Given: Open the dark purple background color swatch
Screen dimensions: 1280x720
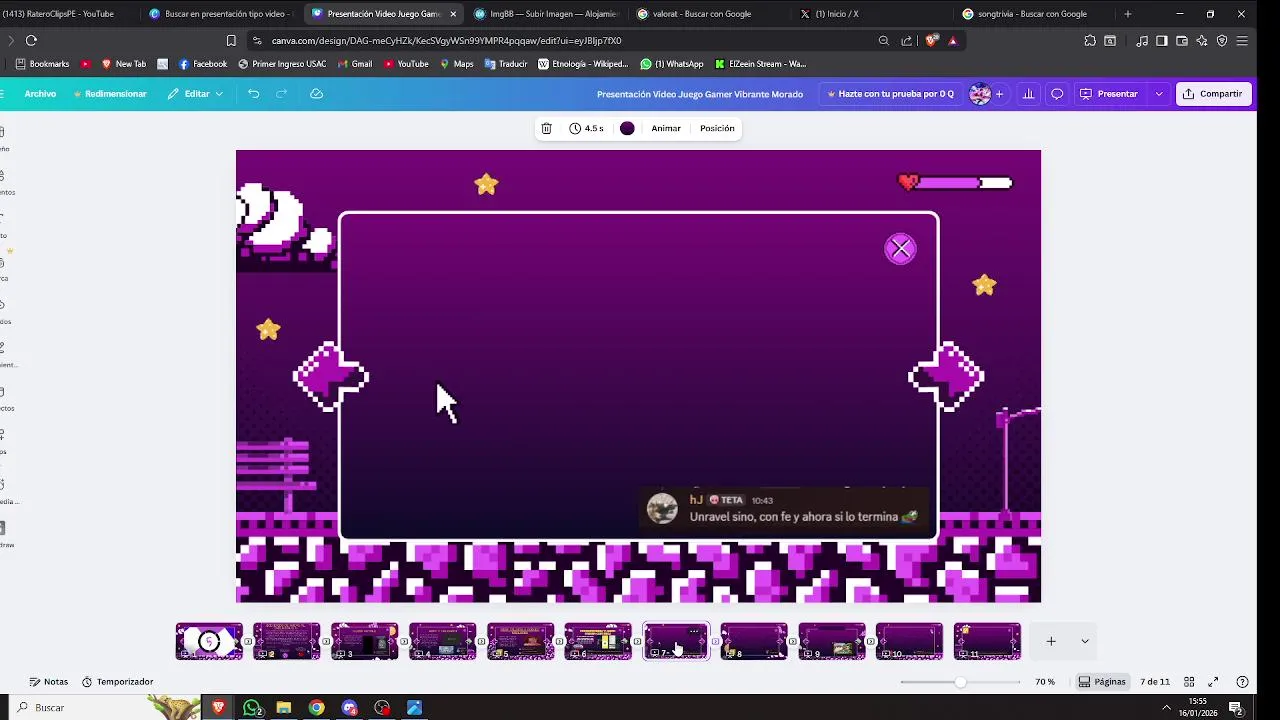Looking at the screenshot, I should click(627, 128).
